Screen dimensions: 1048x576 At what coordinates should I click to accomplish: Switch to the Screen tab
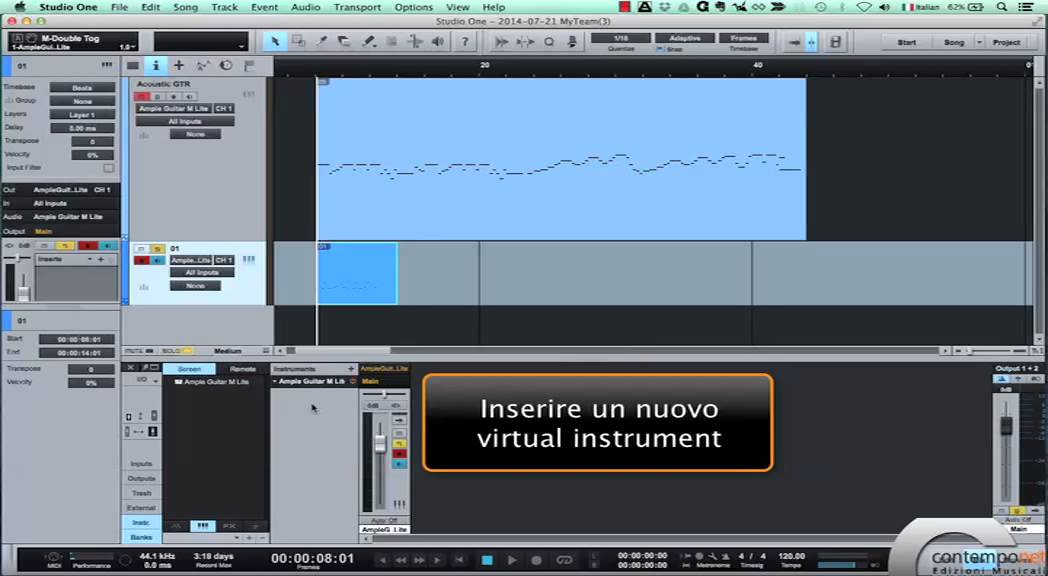coord(189,369)
